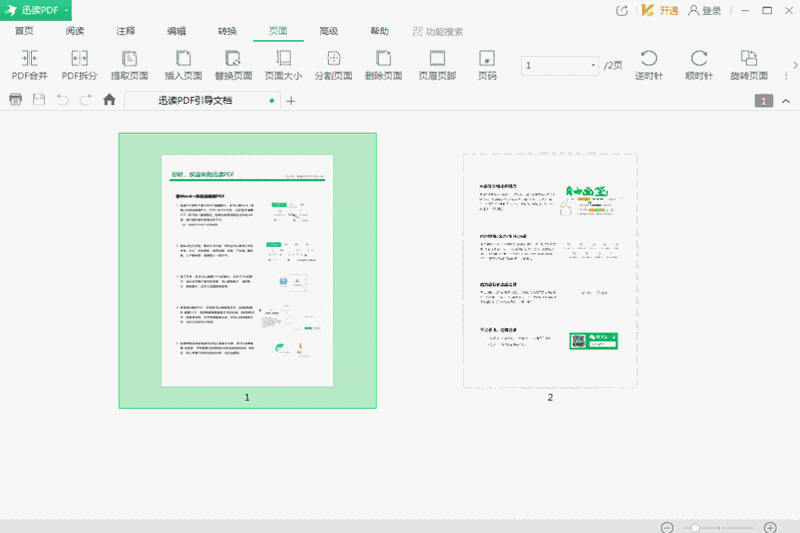Open the 旋转页面 rotate pages tool

tap(748, 65)
